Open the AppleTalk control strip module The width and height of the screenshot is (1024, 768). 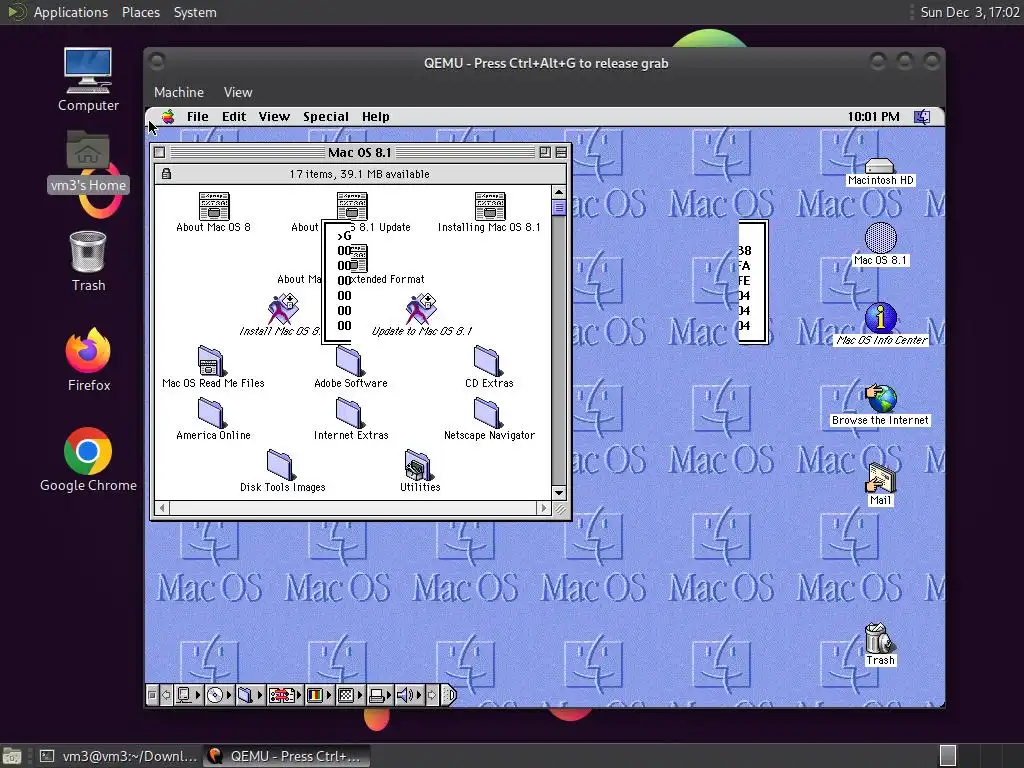pyautogui.click(x=188, y=696)
